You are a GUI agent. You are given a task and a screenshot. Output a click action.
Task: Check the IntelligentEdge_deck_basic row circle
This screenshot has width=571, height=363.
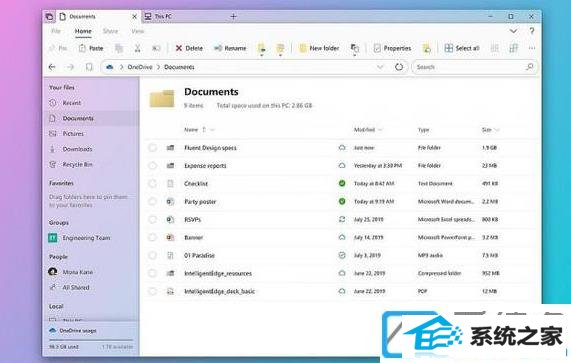[153, 291]
